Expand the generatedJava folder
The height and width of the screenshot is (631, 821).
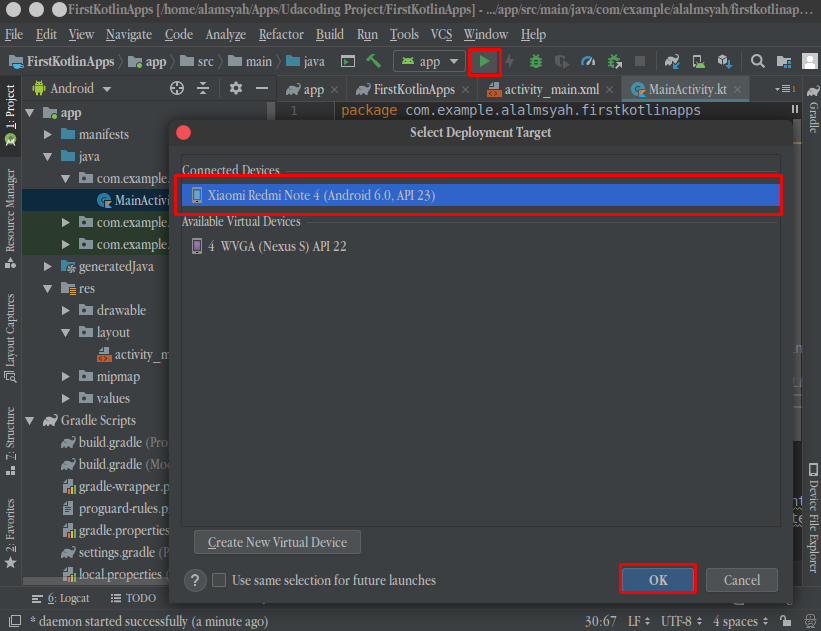[x=48, y=267]
